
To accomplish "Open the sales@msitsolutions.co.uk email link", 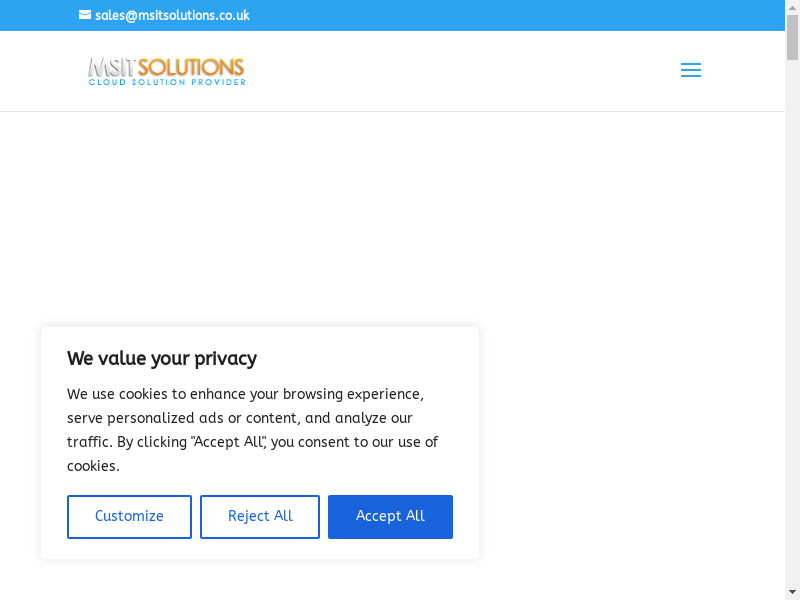I will (x=172, y=15).
